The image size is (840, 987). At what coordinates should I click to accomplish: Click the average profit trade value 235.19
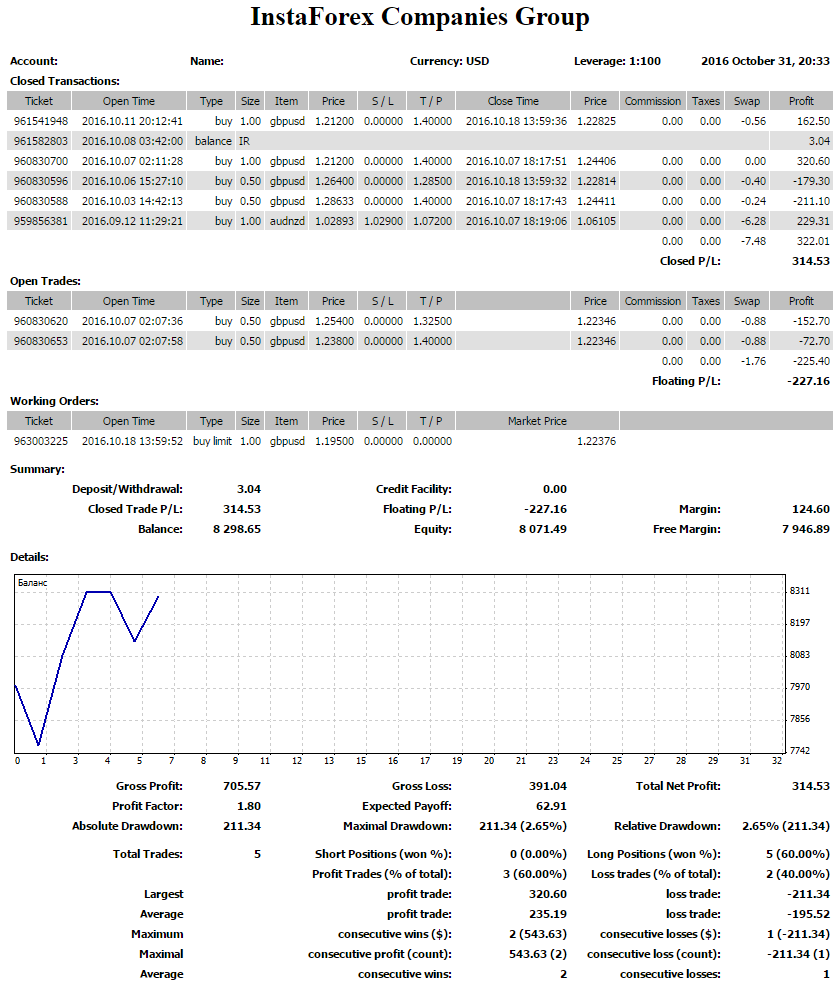pos(548,914)
